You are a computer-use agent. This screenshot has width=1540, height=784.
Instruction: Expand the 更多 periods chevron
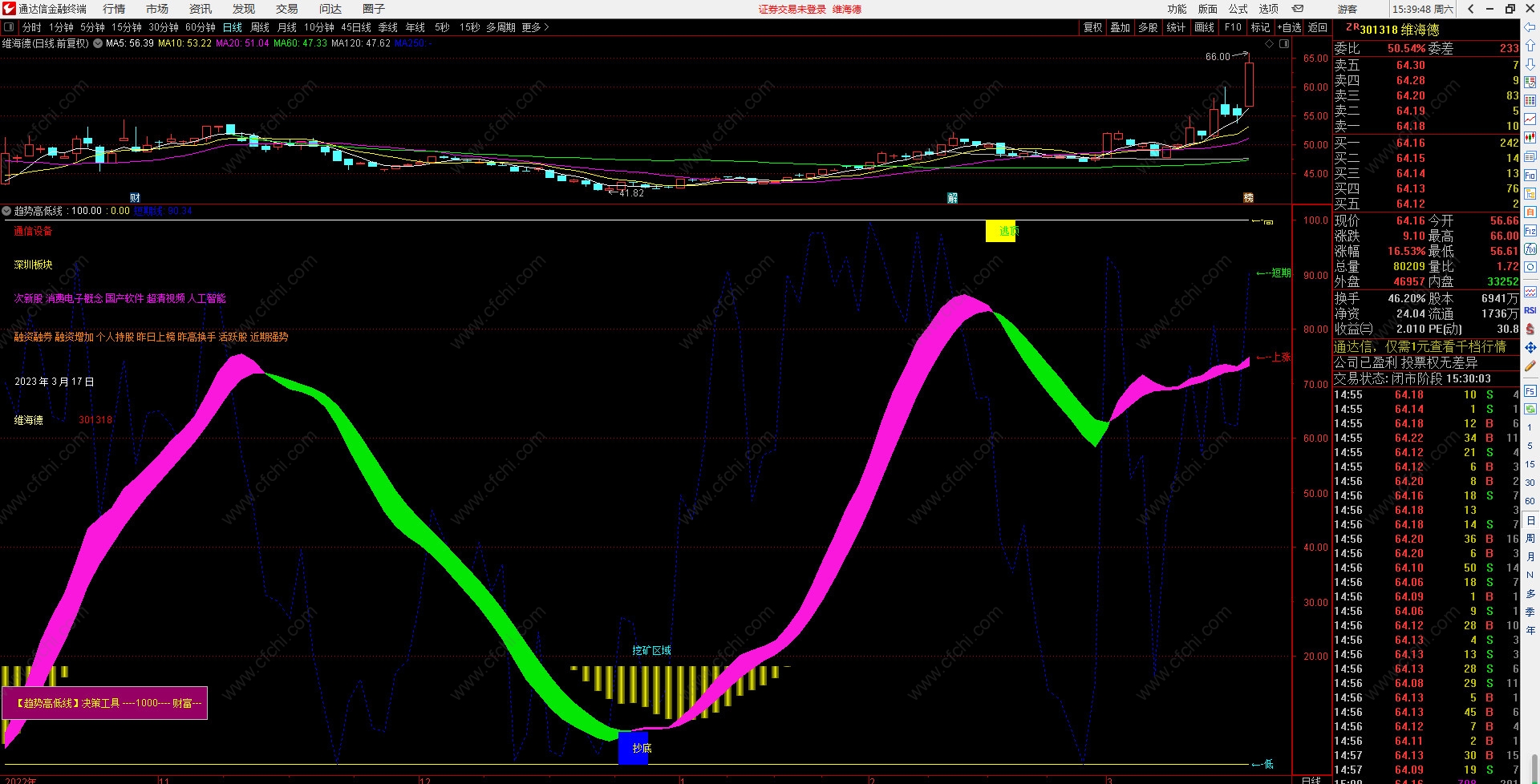546,27
